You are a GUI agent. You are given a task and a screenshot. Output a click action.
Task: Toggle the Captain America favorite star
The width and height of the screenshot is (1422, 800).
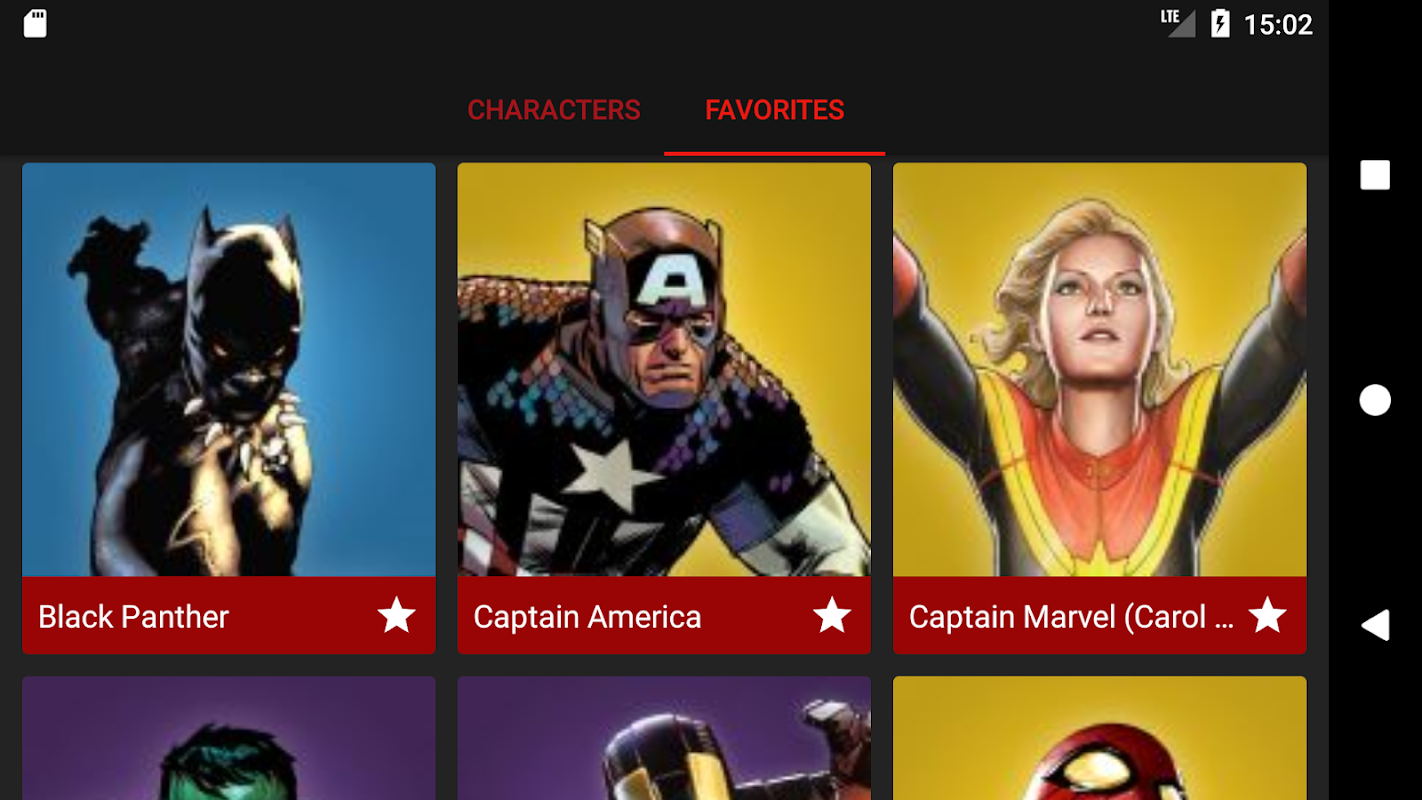tap(832, 615)
